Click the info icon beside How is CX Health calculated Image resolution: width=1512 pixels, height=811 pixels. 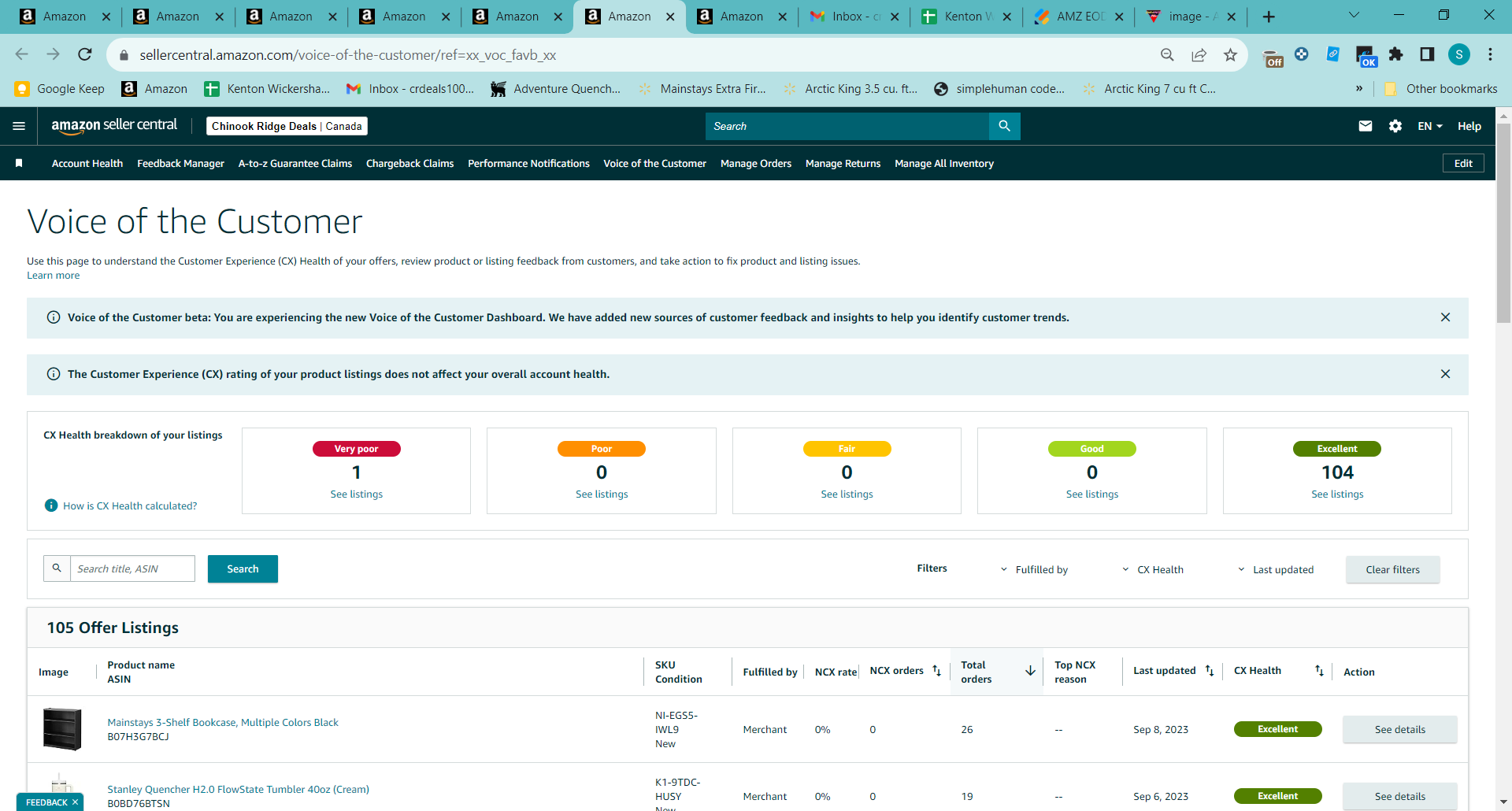coord(51,505)
